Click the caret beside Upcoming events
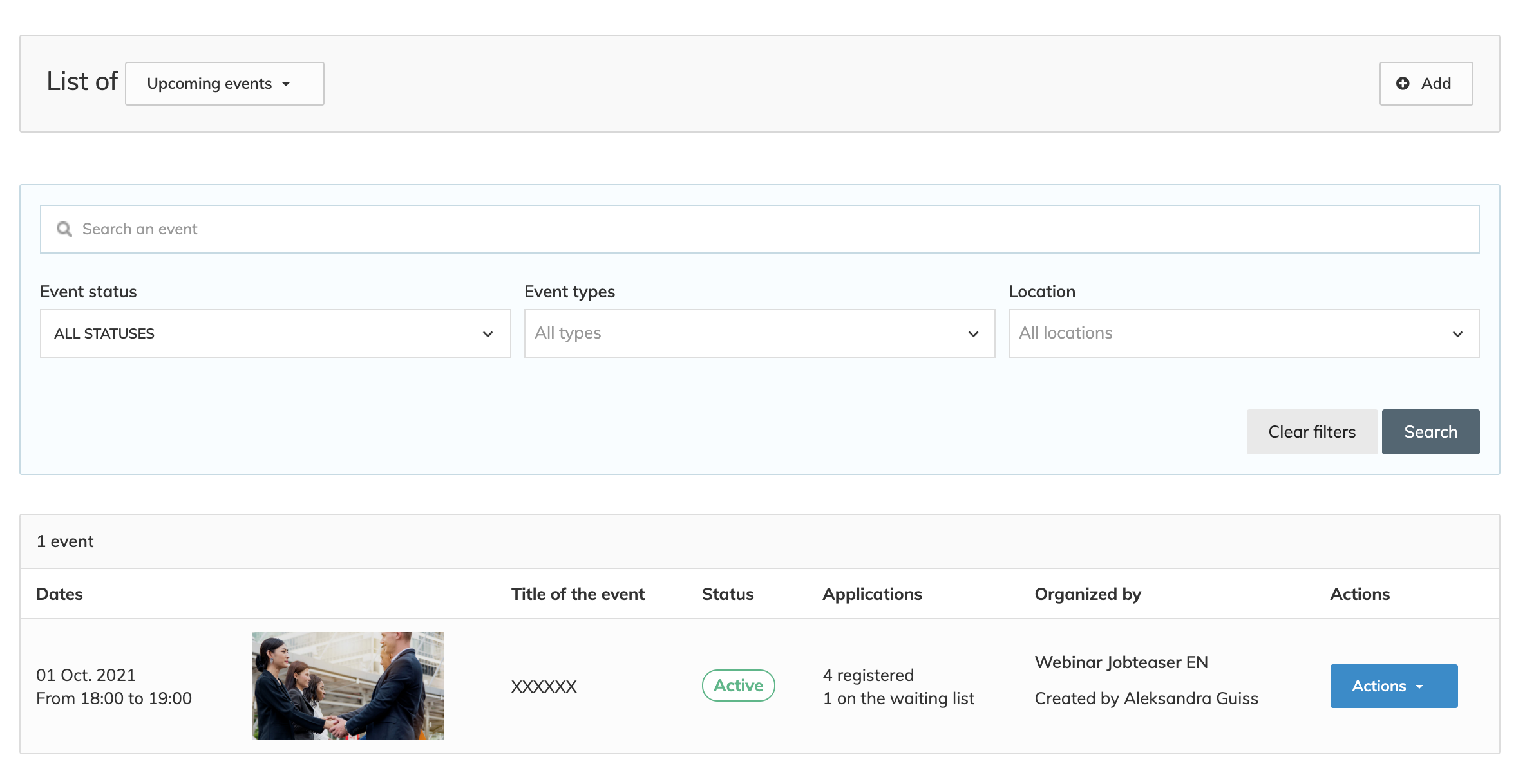The image size is (1516, 784). 286,84
